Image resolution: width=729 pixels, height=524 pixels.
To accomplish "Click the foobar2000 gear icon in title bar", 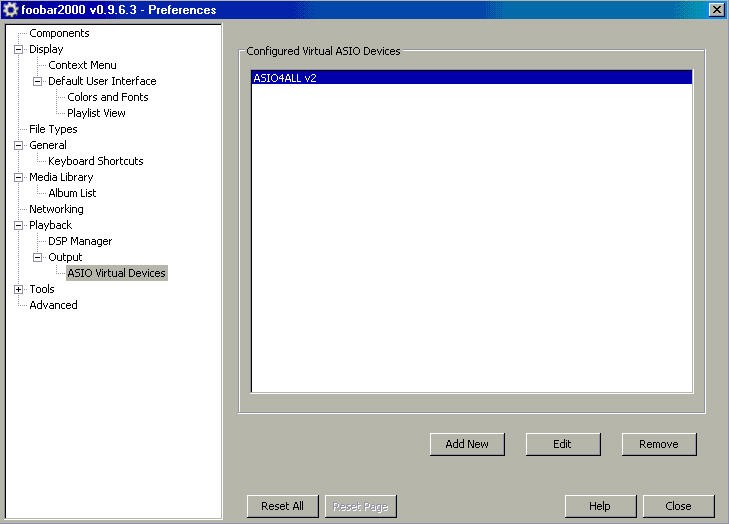I will pyautogui.click(x=10, y=9).
